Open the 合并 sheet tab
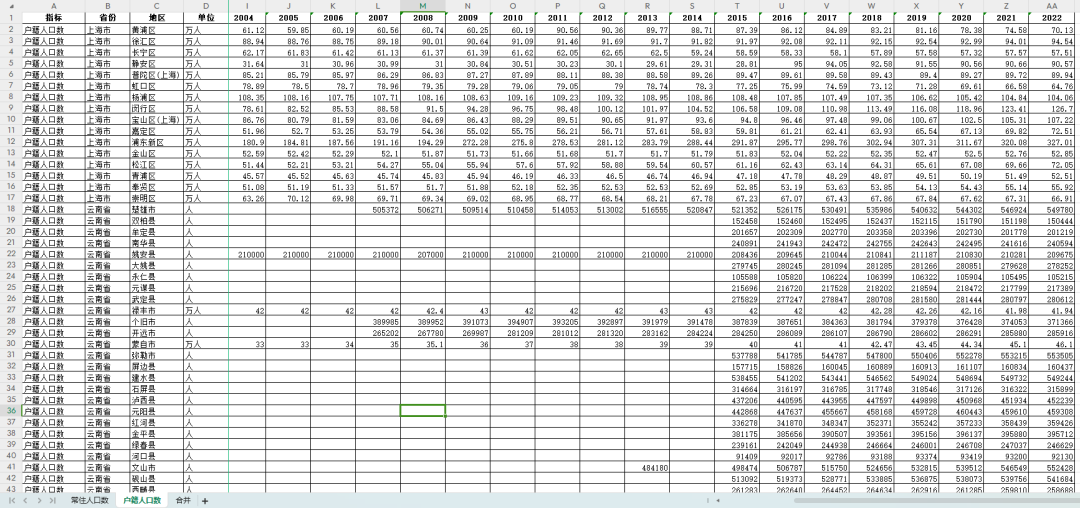 pyautogui.click(x=182, y=500)
